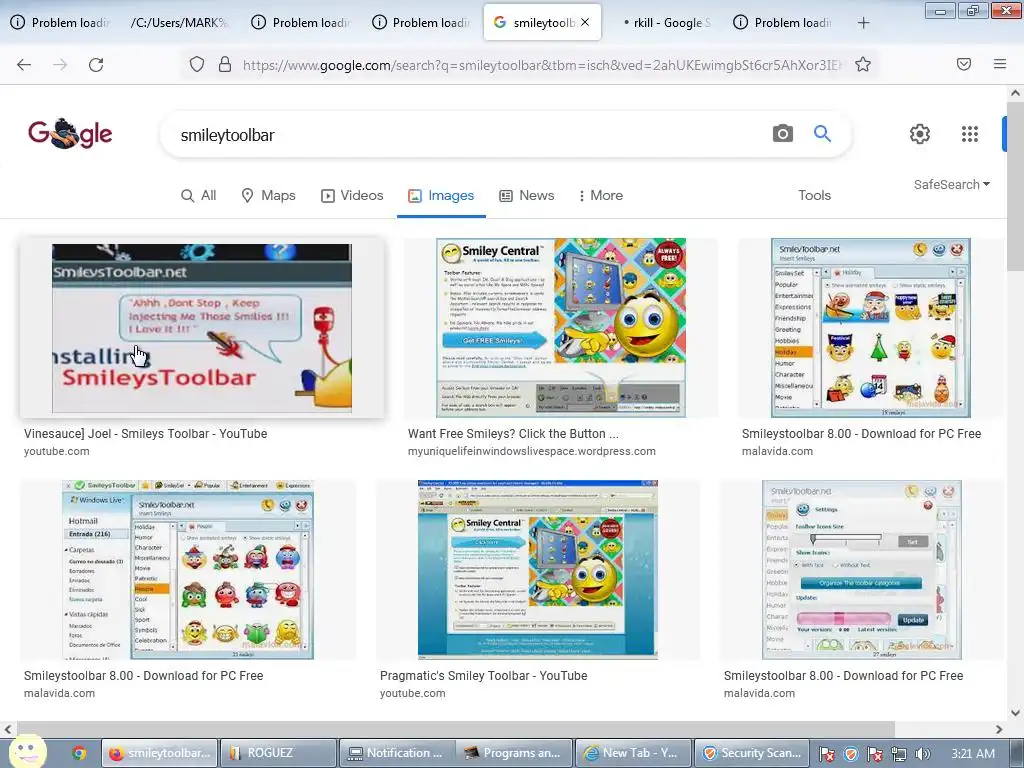Screen dimensions: 1024x768
Task: Click myuniquelifeinwindowslivespace.wordpress.com source
Action: (x=532, y=451)
